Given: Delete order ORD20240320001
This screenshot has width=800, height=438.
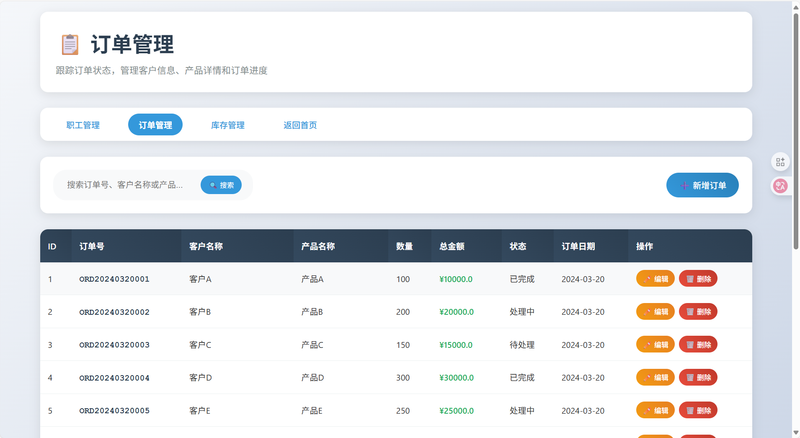Looking at the screenshot, I should pyautogui.click(x=698, y=279).
